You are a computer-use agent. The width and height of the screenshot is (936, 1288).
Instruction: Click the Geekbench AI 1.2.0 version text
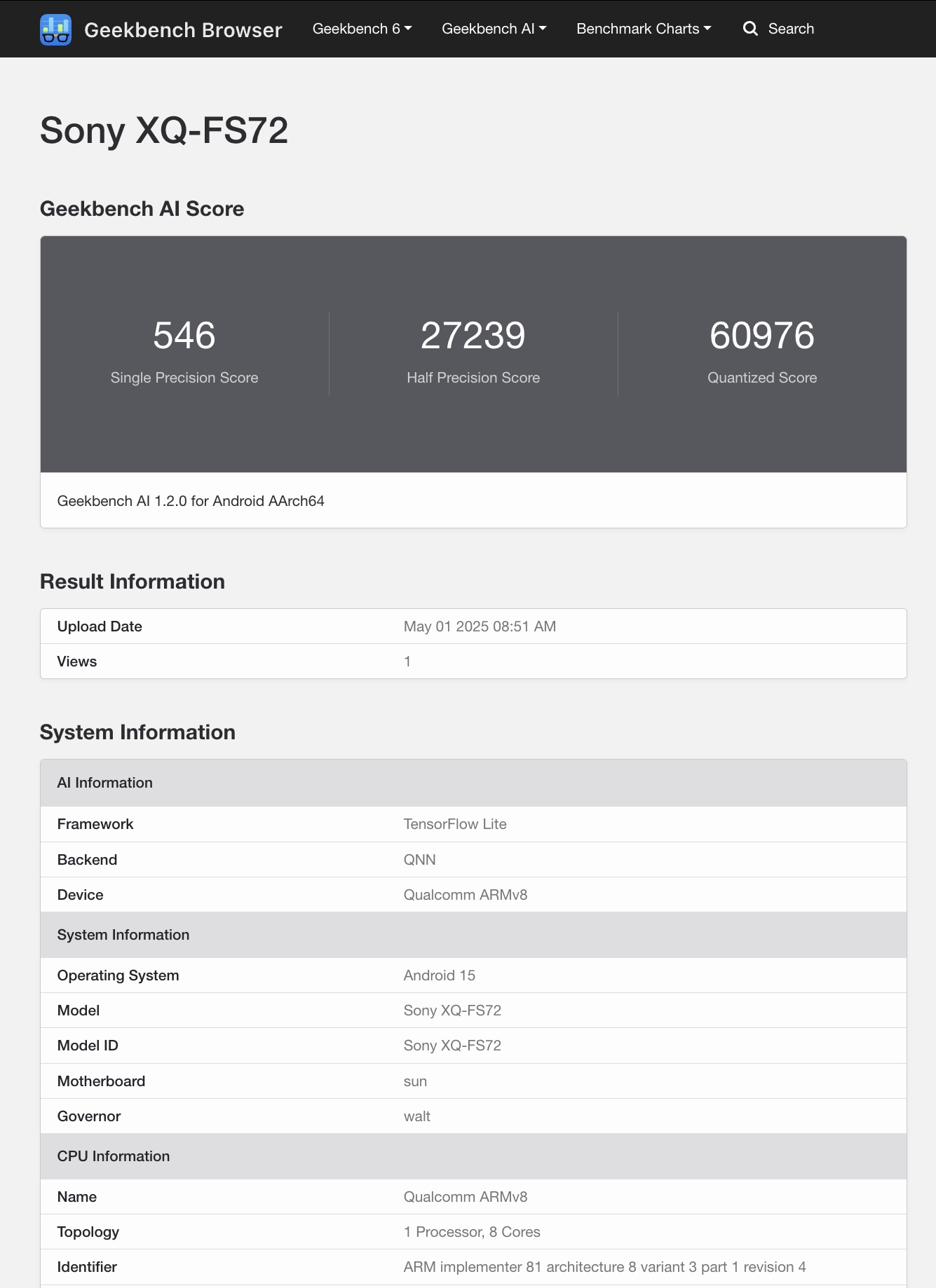tap(191, 501)
